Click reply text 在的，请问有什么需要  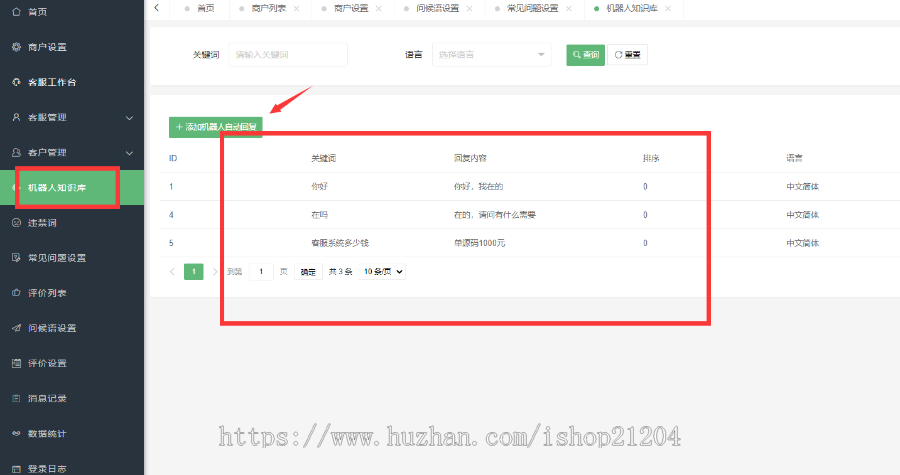click(495, 215)
